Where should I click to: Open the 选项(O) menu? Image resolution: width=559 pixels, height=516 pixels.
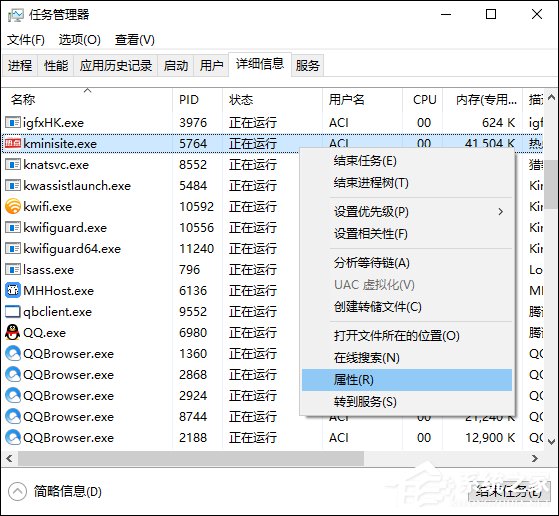point(80,40)
